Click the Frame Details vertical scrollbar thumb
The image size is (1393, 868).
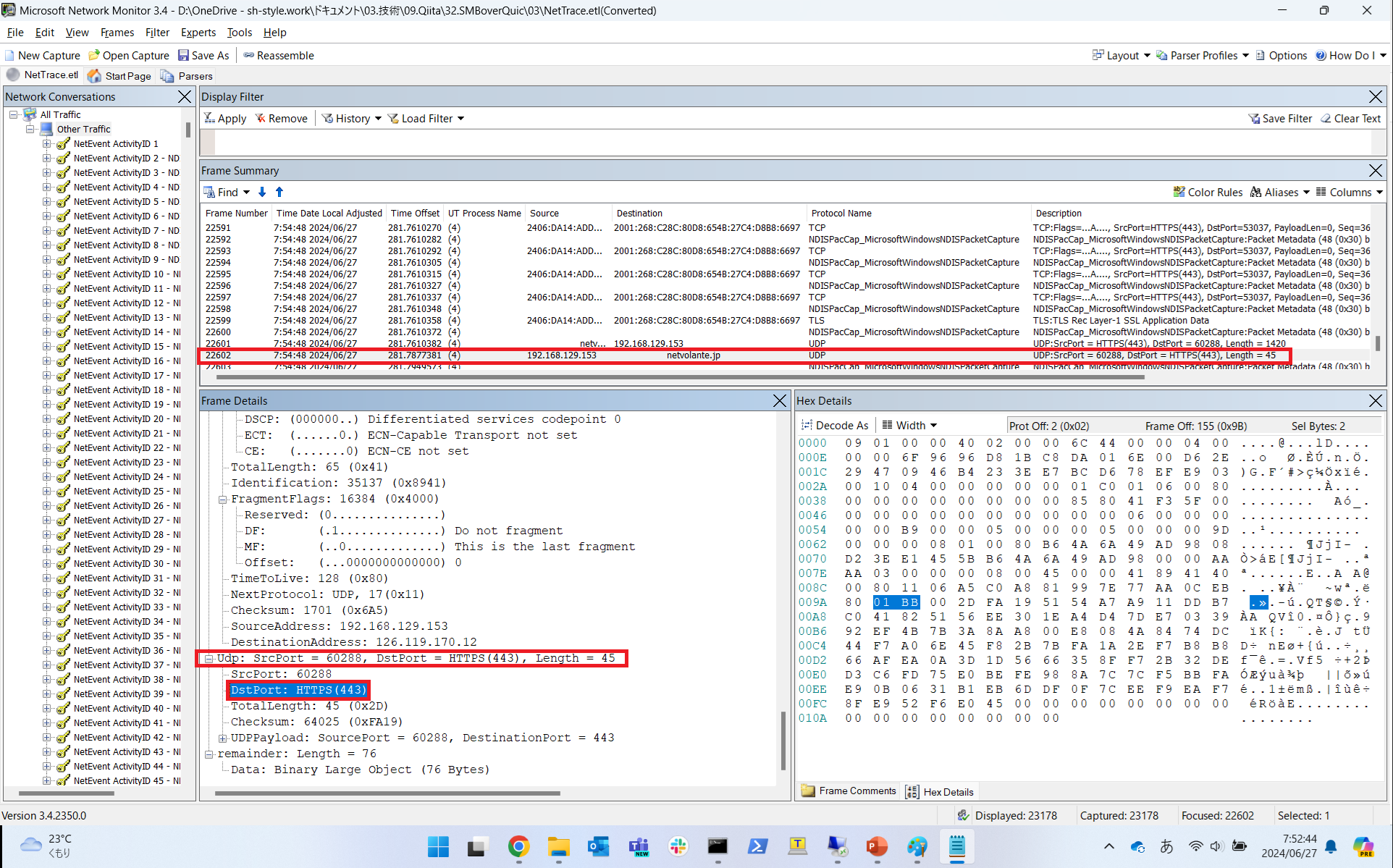tap(783, 741)
